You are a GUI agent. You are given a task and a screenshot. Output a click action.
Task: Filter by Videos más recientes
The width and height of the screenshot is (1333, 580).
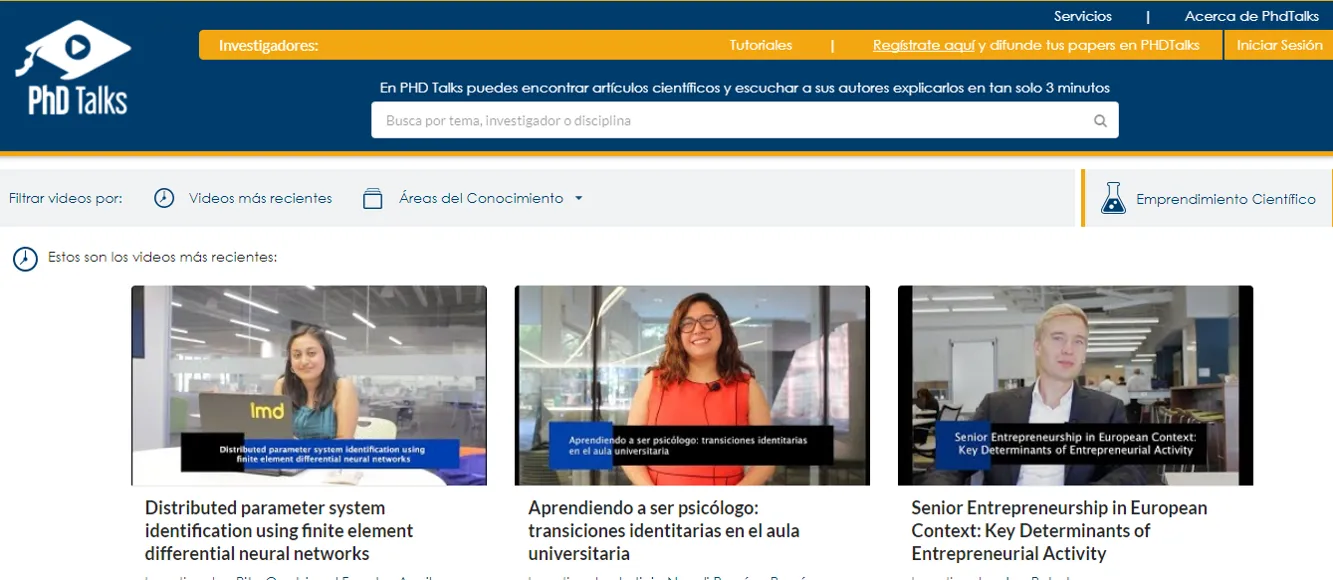pos(260,198)
